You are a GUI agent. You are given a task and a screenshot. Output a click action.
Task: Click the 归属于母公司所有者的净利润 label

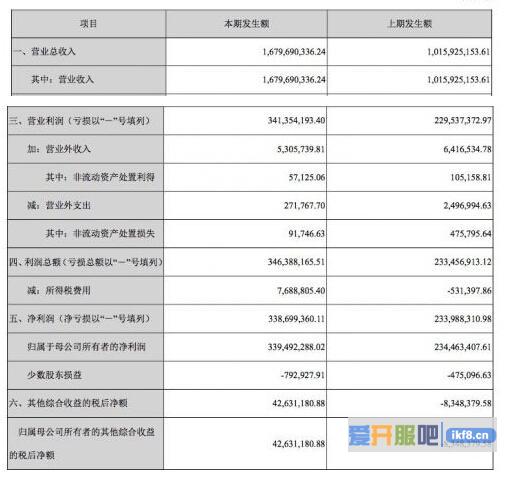coord(86,347)
